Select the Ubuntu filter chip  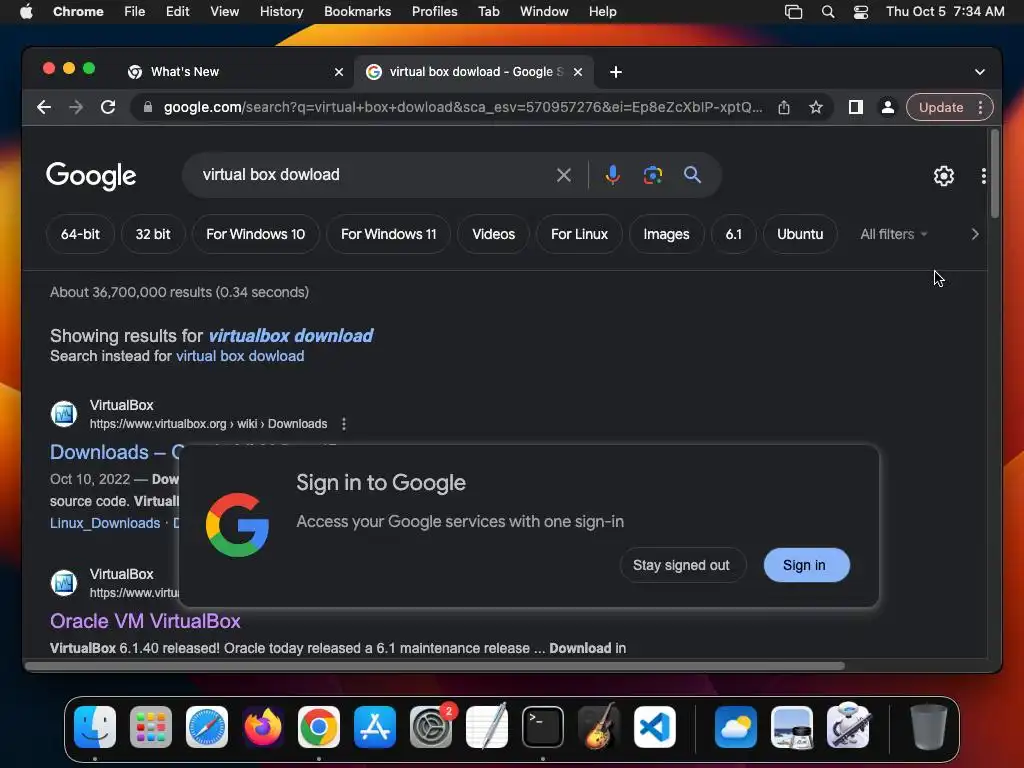coord(800,234)
